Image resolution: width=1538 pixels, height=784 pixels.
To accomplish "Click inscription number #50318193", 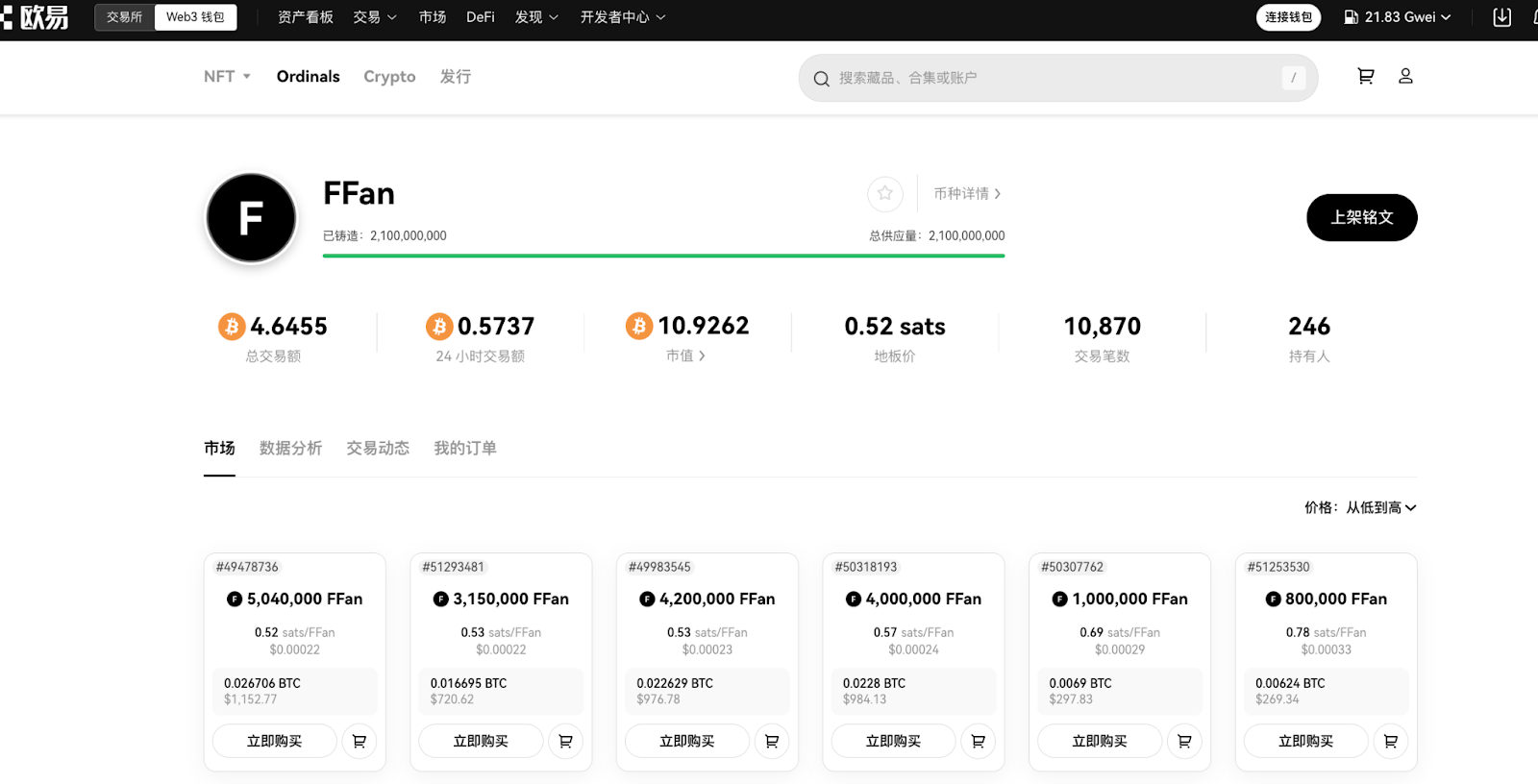I will click(866, 567).
